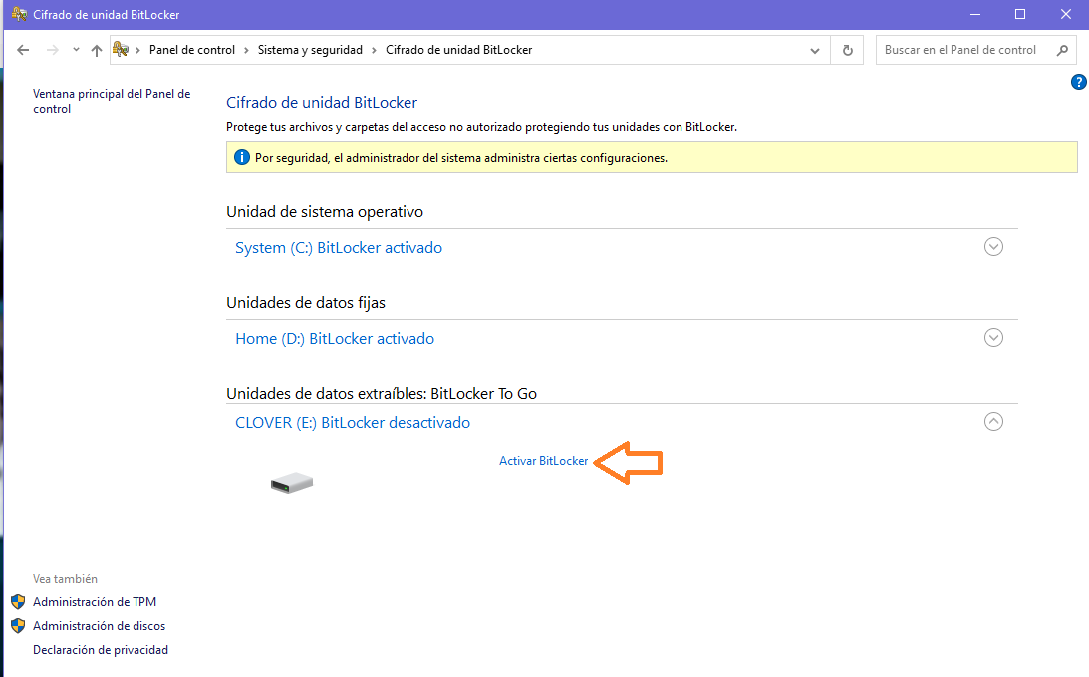Maximize the BitLocker window
The height and width of the screenshot is (677, 1089).
1020,14
